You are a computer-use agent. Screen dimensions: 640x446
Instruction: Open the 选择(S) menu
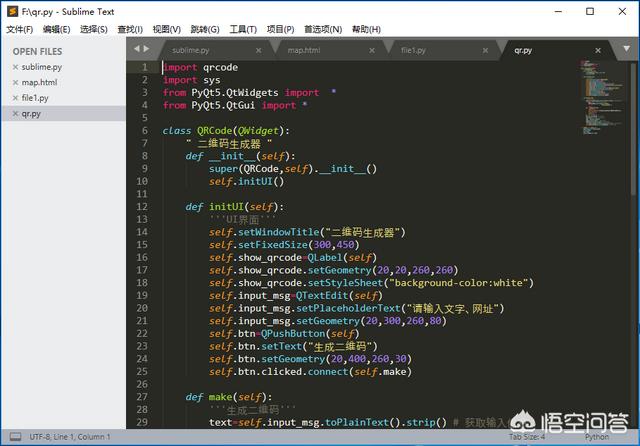(x=93, y=29)
